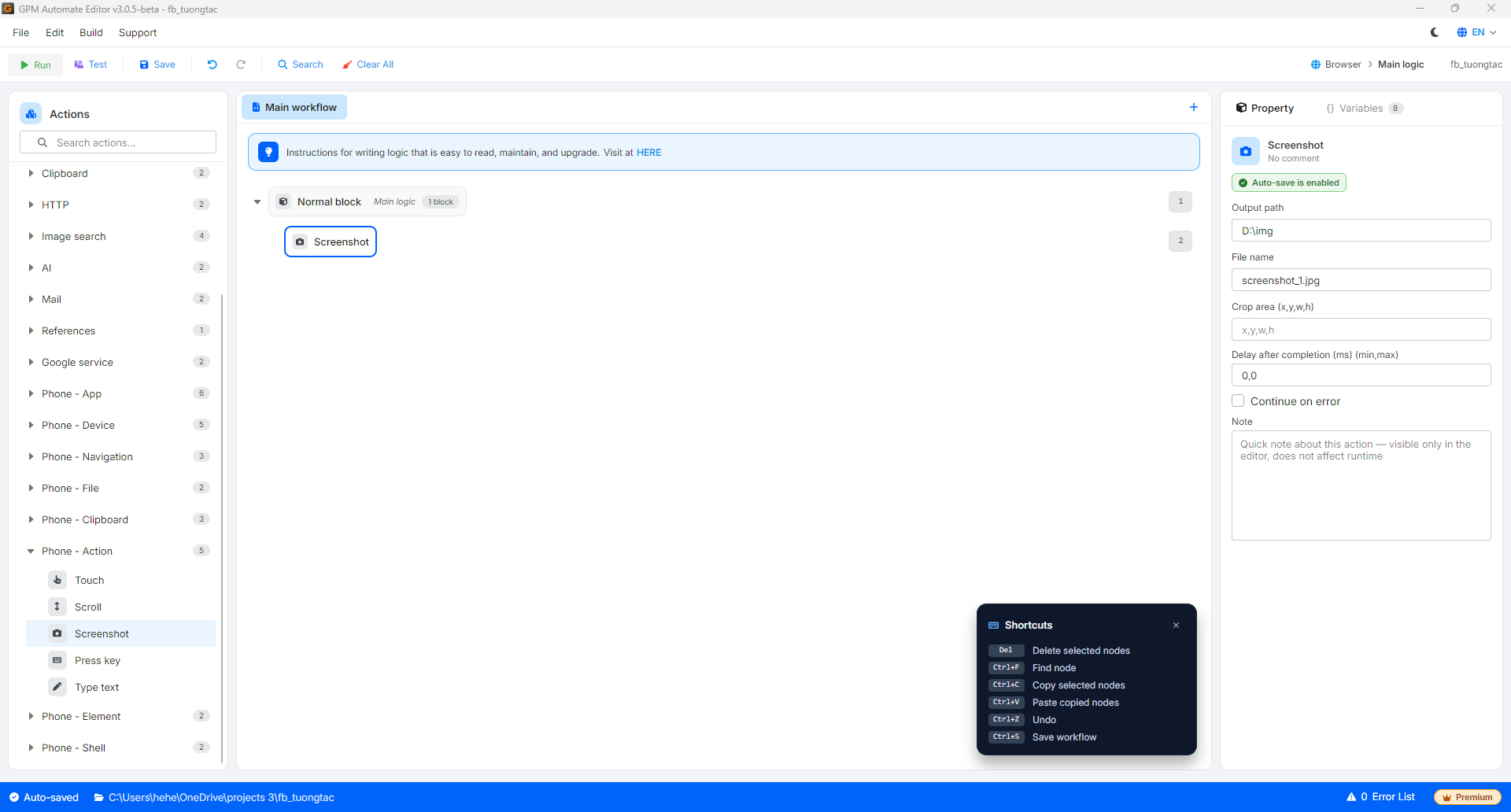The image size is (1511, 812).
Task: Open the Error List in status bar
Action: [x=1380, y=797]
